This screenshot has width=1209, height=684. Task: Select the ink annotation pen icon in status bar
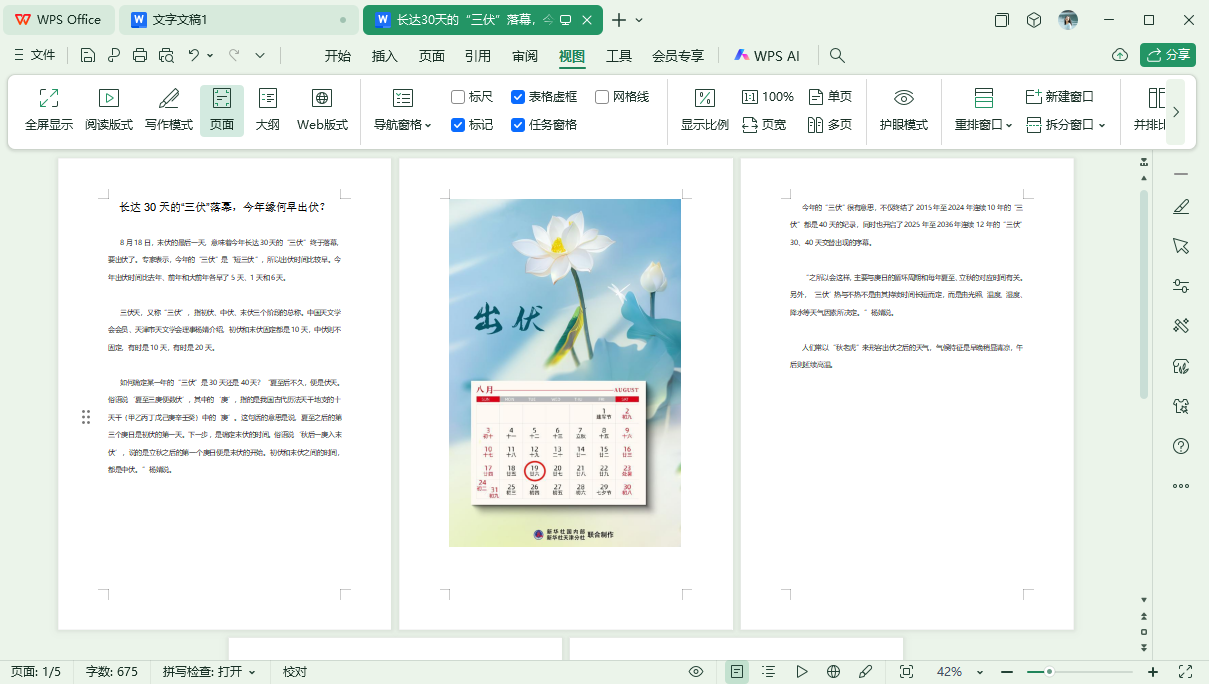coord(866,671)
